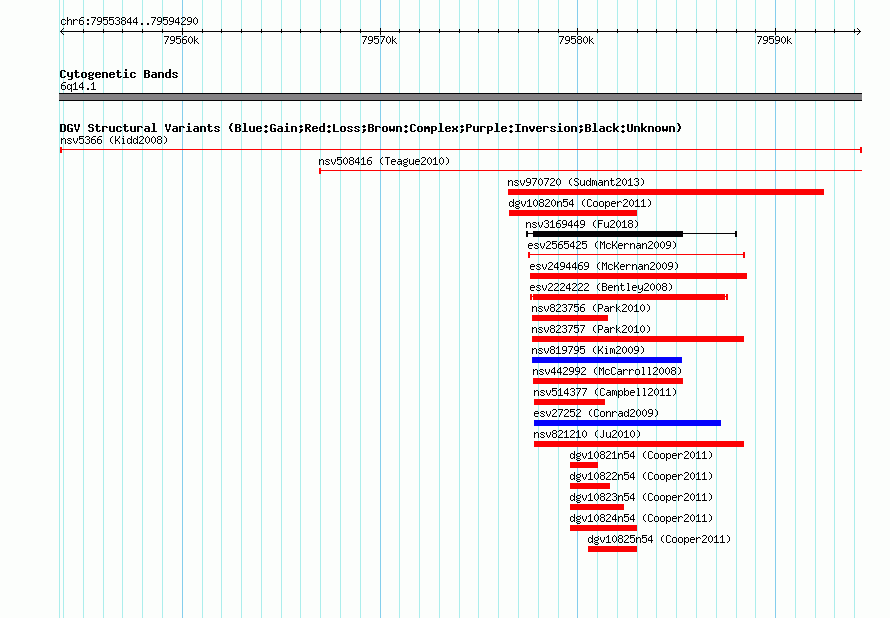
Task: Click the dgv10821n54 (Cooper2011) label
Action: pos(641,455)
